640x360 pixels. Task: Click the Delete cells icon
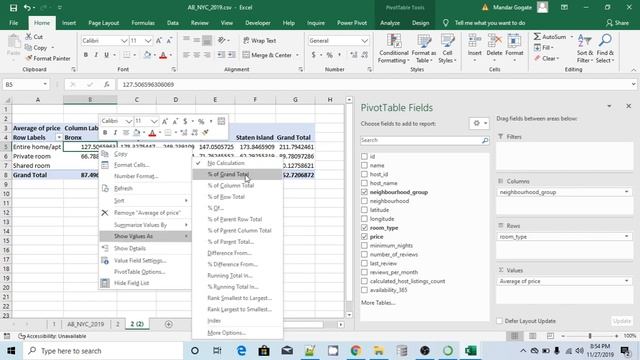(494, 41)
